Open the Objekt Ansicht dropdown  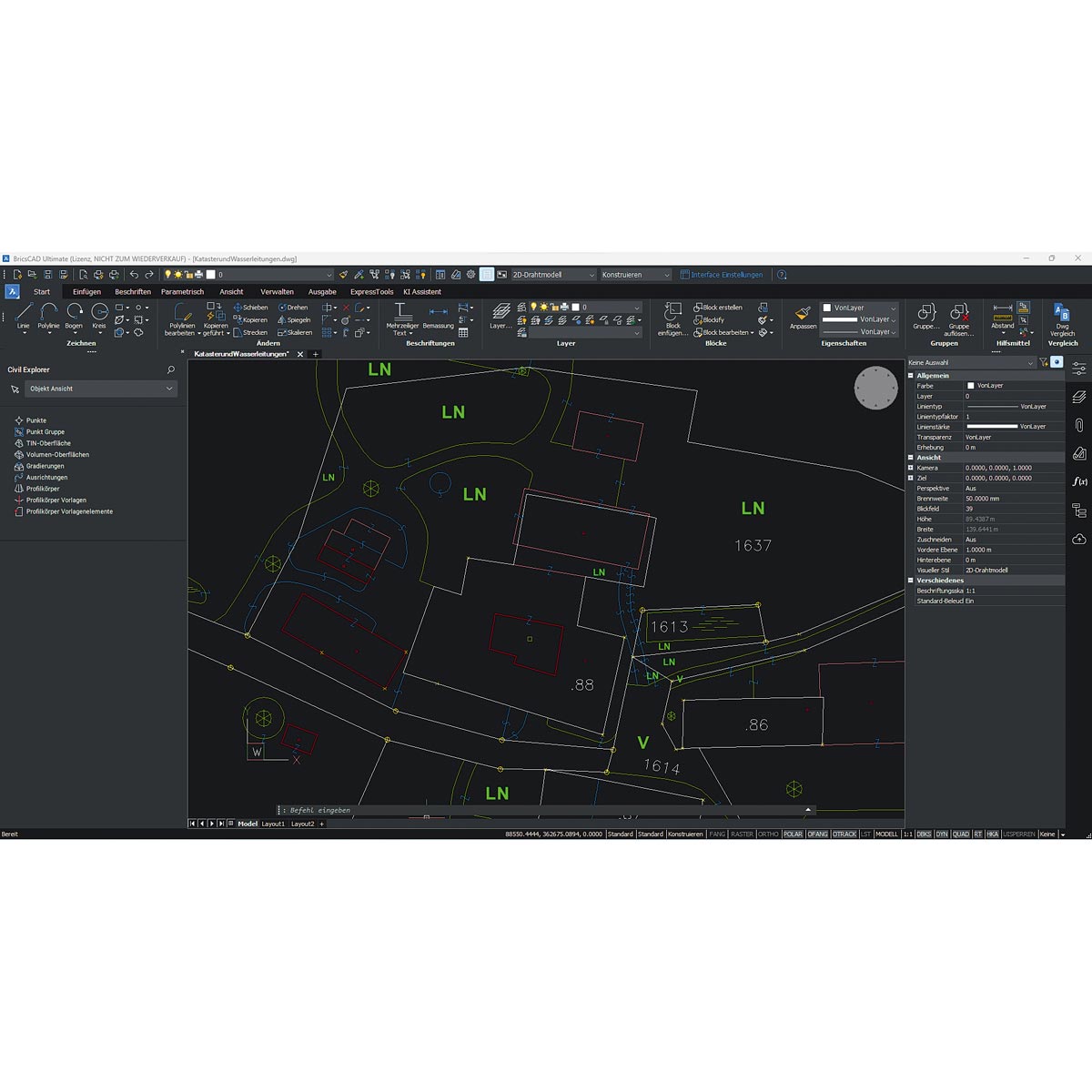100,389
